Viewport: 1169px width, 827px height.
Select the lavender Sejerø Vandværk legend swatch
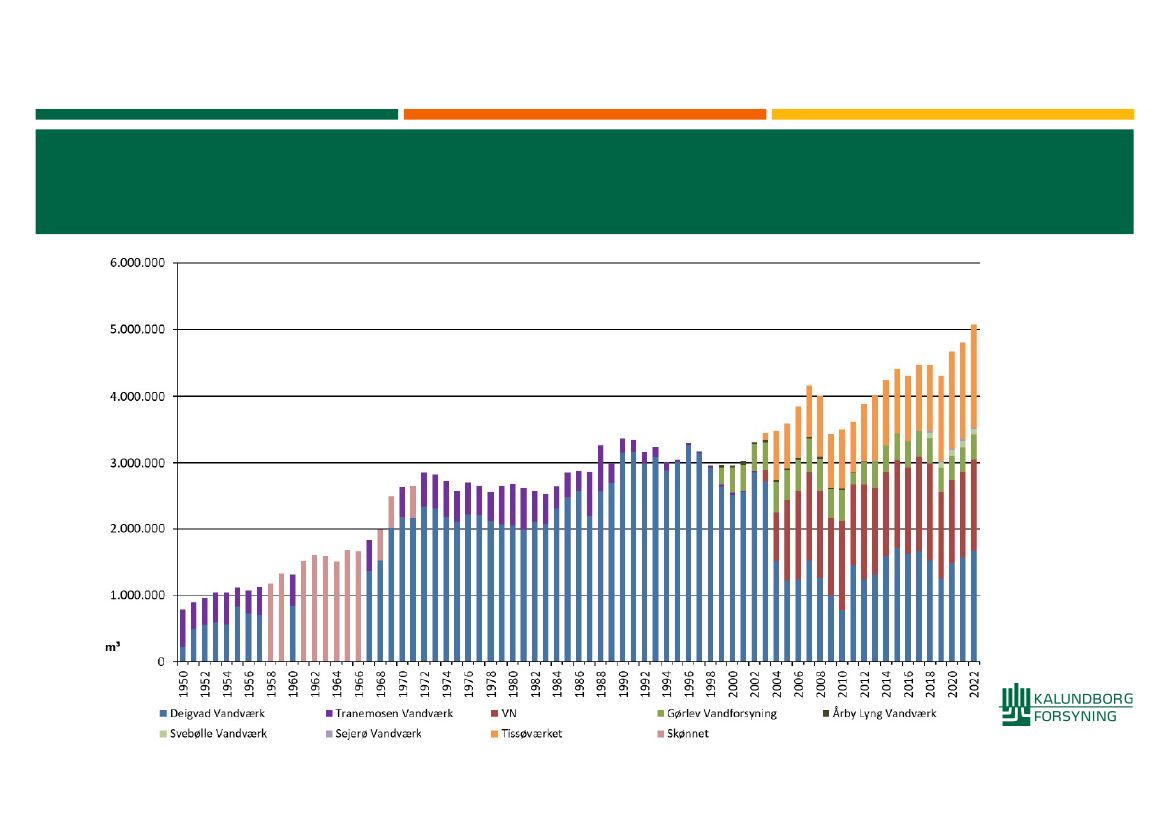point(329,734)
